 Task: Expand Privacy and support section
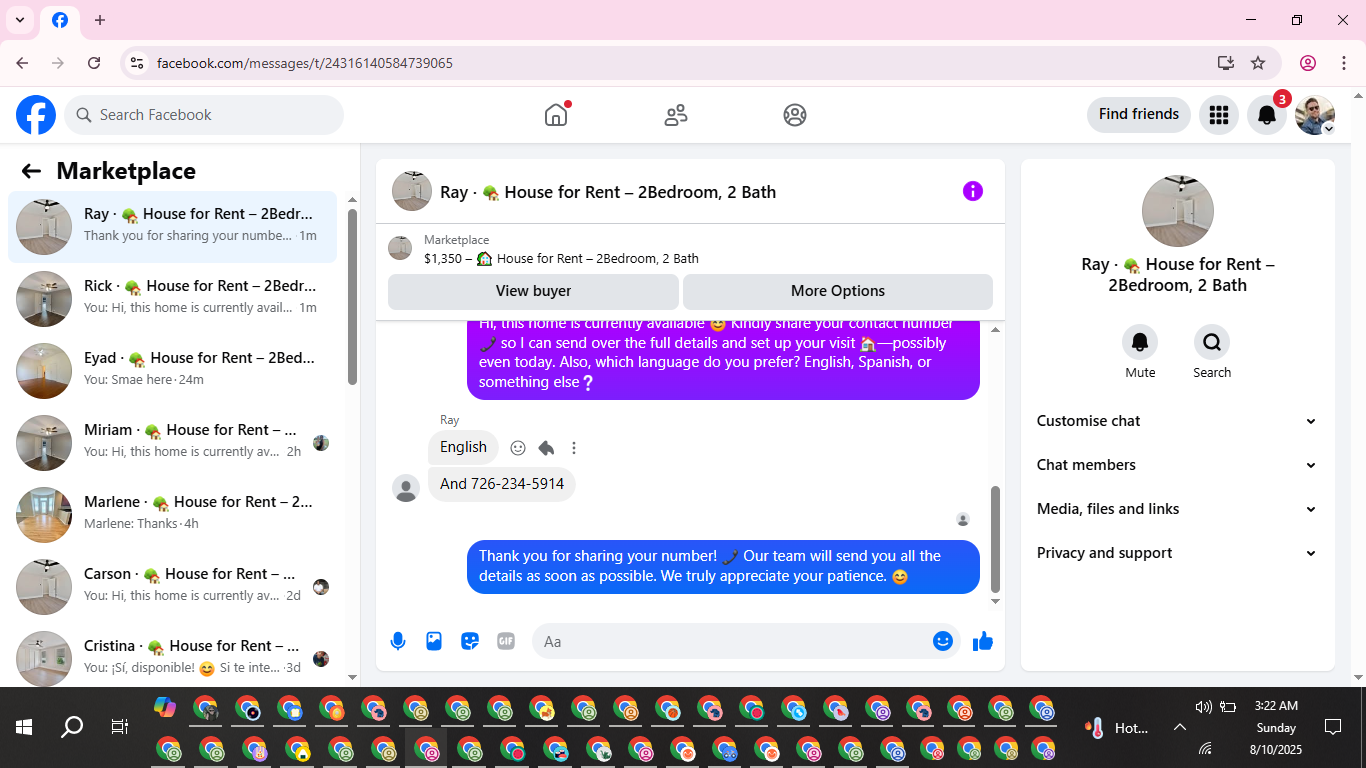[x=1178, y=553]
